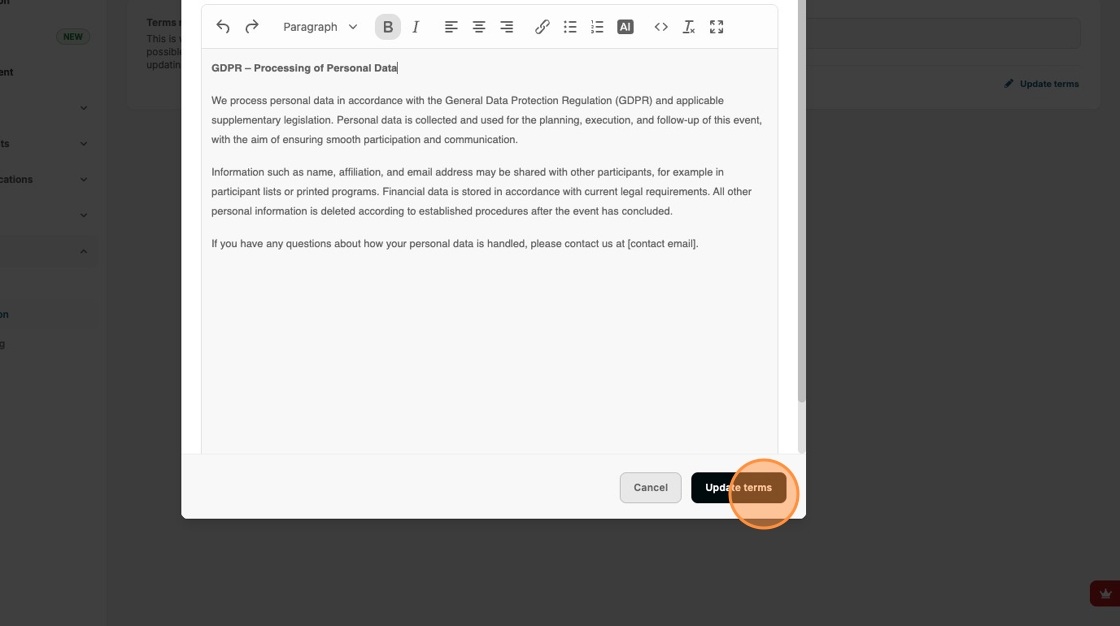Click Cancel in the dialog
The height and width of the screenshot is (626, 1120).
coord(650,487)
